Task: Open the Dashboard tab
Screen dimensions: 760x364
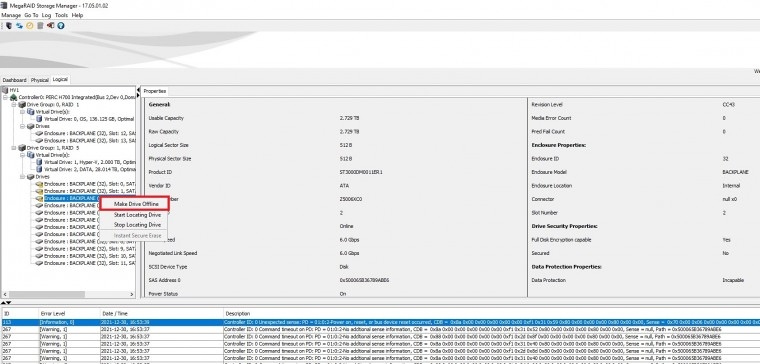Action: [15, 80]
